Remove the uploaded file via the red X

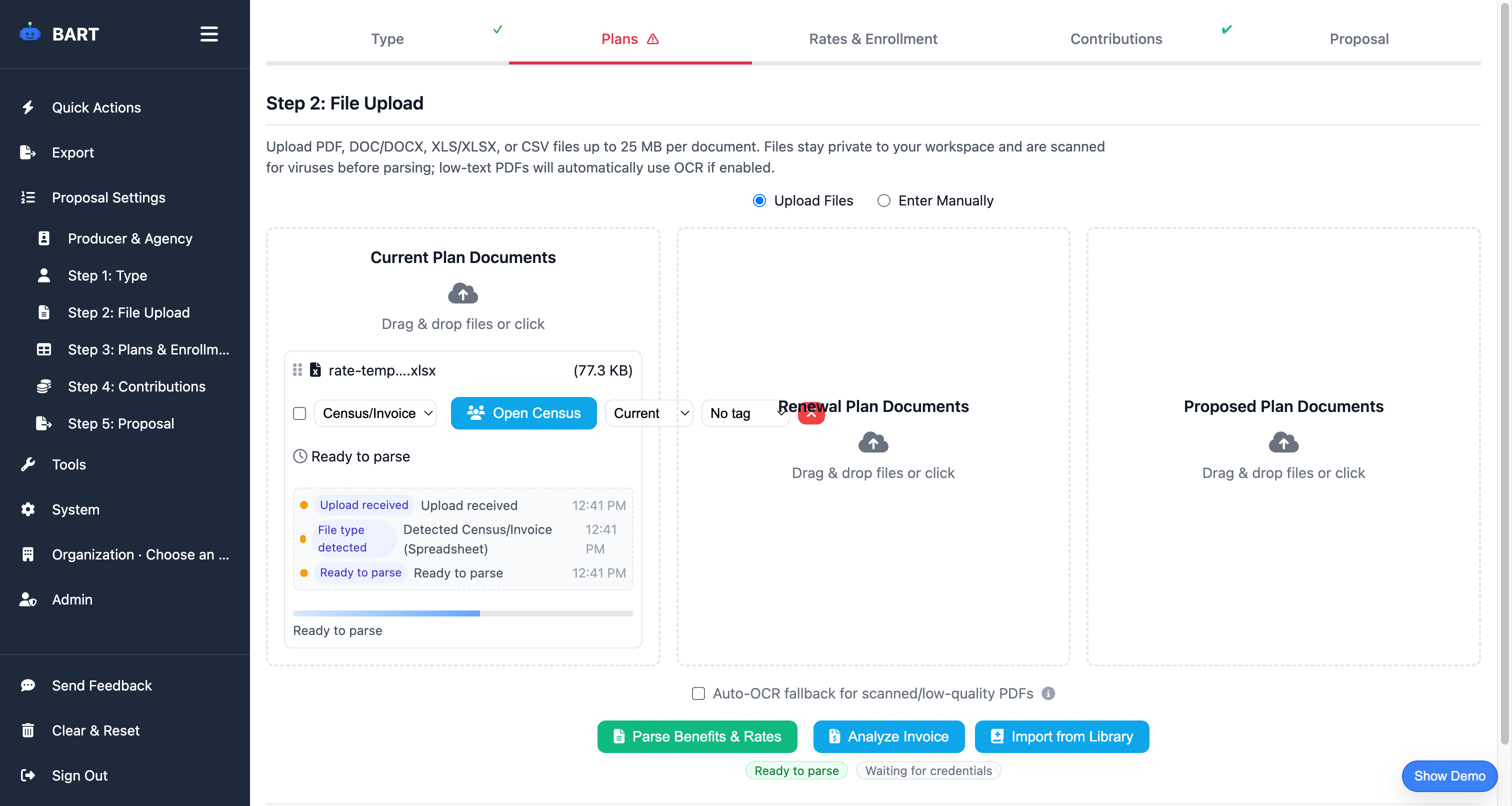(x=811, y=414)
